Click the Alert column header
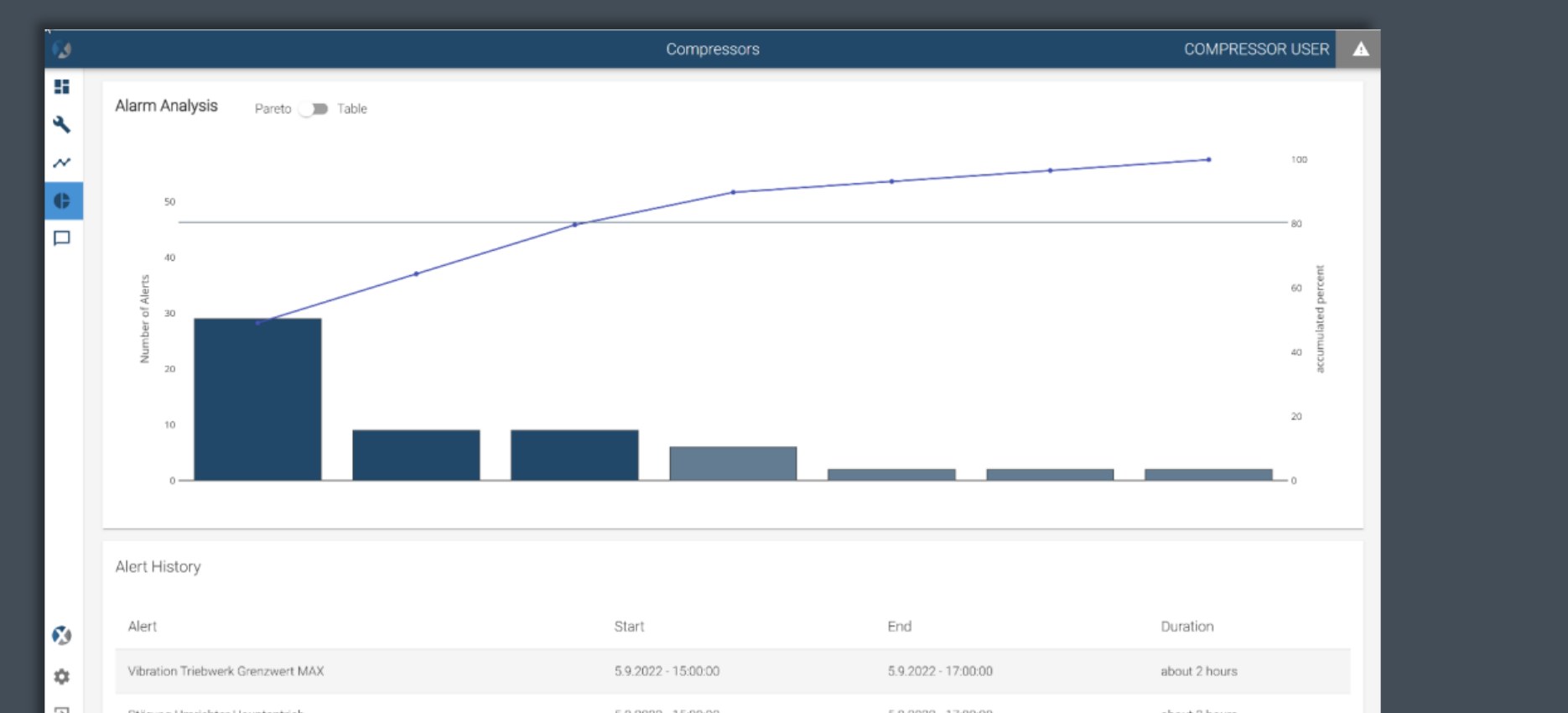Viewport: 1568px width, 713px height. pyautogui.click(x=142, y=627)
